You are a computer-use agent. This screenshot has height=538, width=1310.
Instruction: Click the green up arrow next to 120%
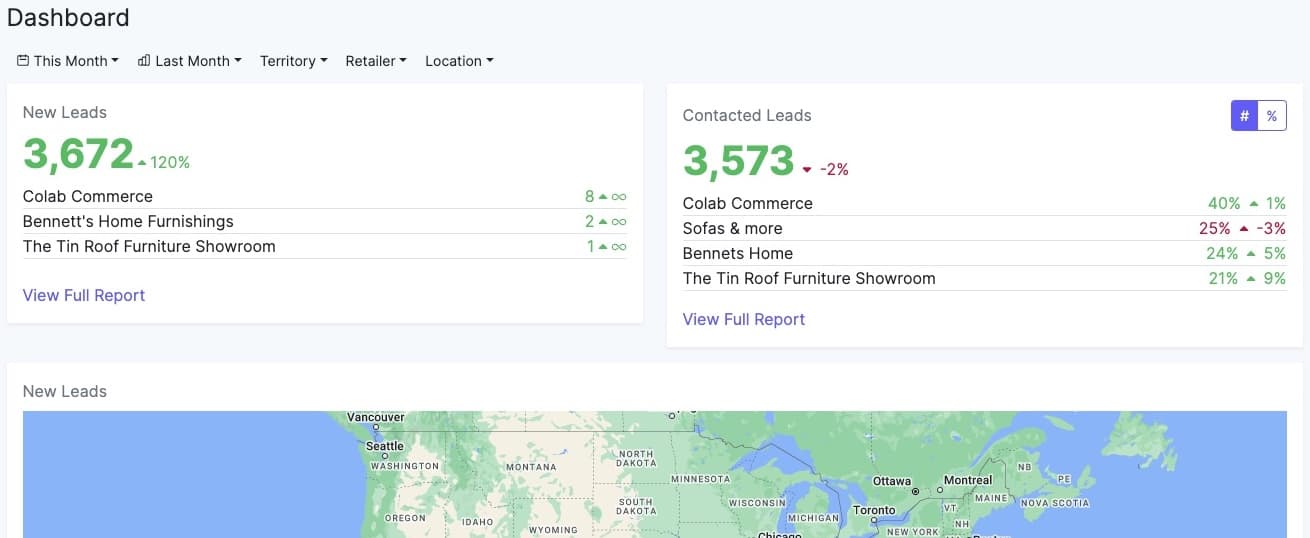click(142, 163)
